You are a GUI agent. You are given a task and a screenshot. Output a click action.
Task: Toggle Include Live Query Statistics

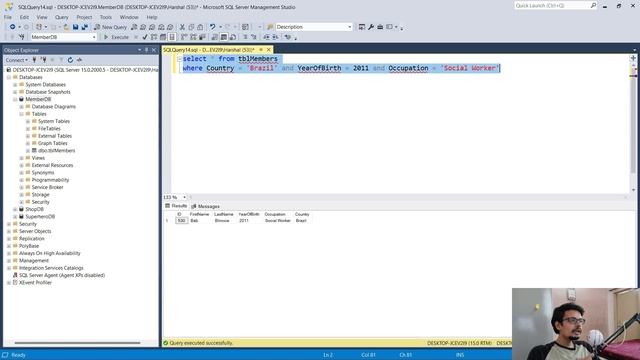click(193, 37)
